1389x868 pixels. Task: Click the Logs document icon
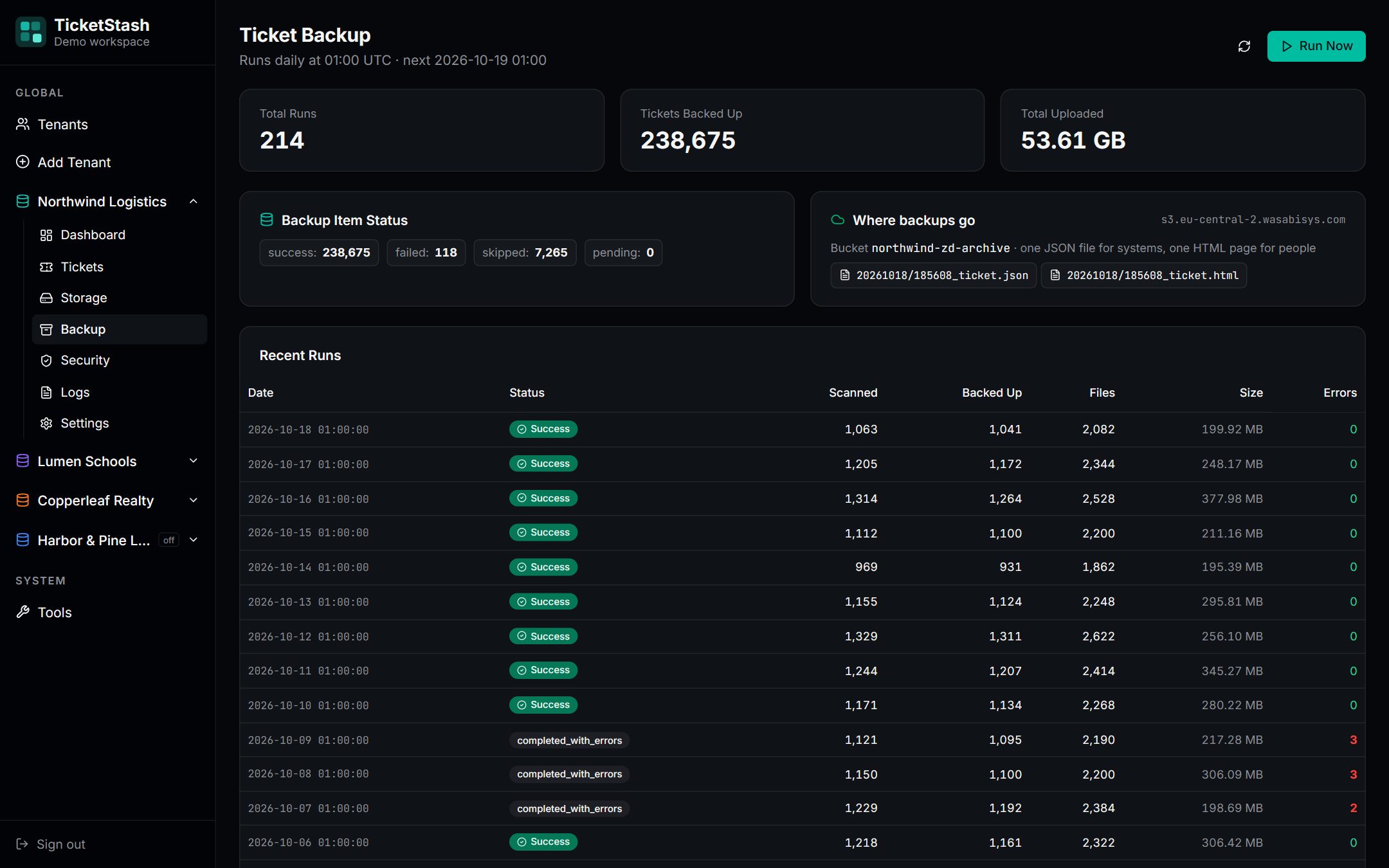[x=46, y=392]
